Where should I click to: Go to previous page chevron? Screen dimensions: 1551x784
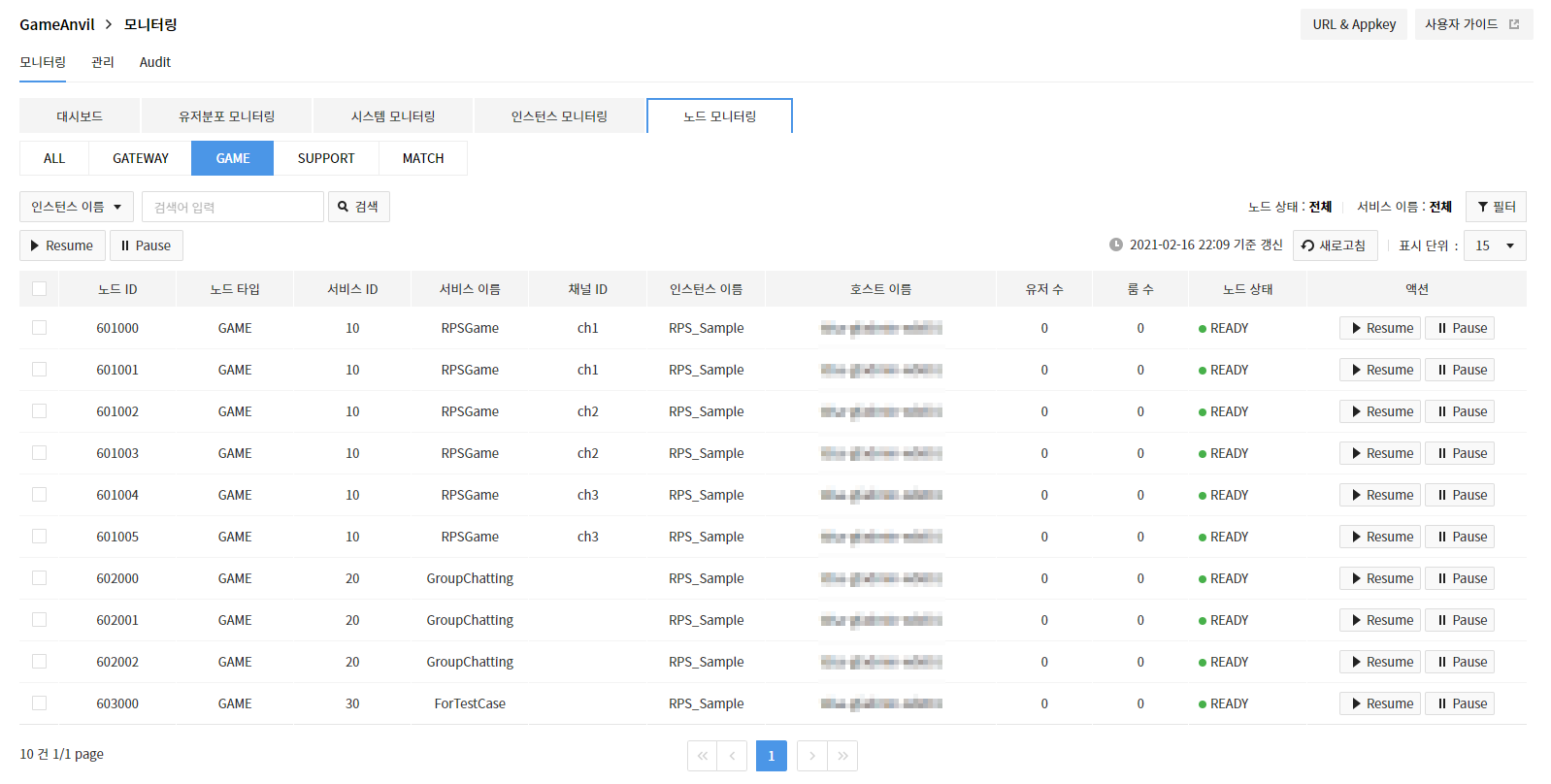pyautogui.click(x=732, y=756)
